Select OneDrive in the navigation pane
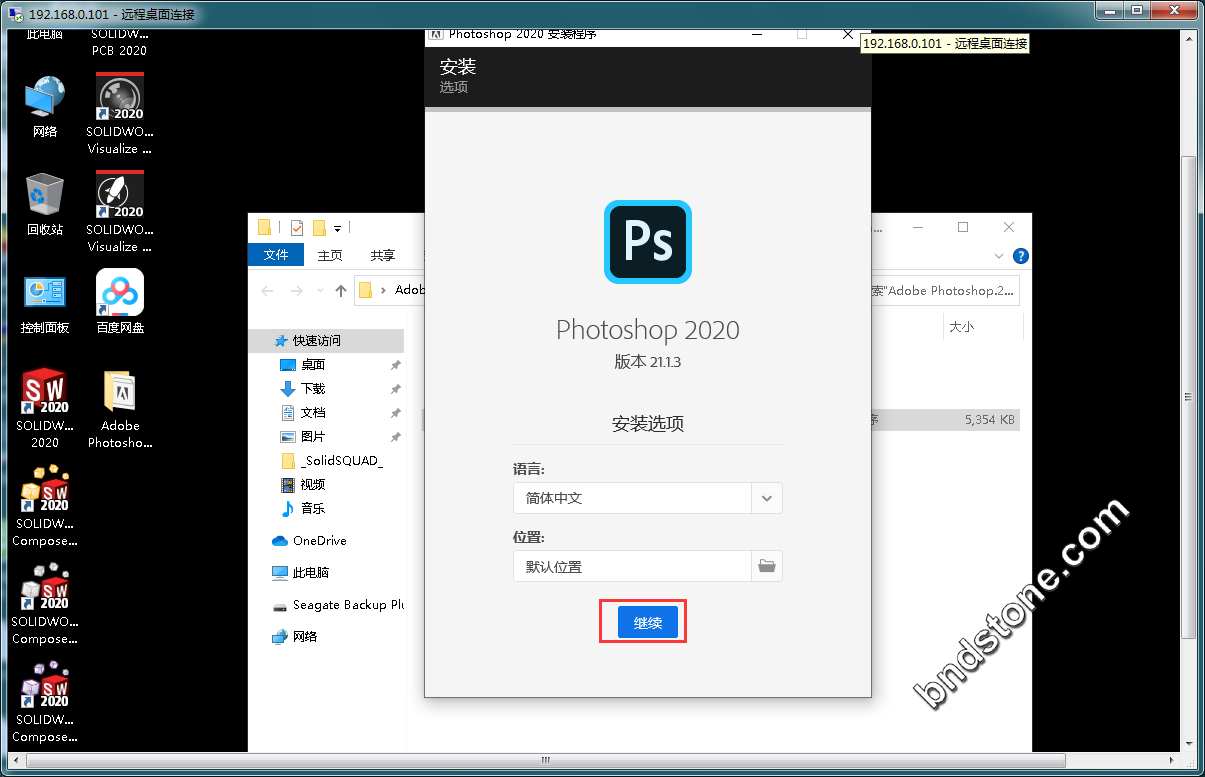The image size is (1205, 777). pyautogui.click(x=319, y=541)
